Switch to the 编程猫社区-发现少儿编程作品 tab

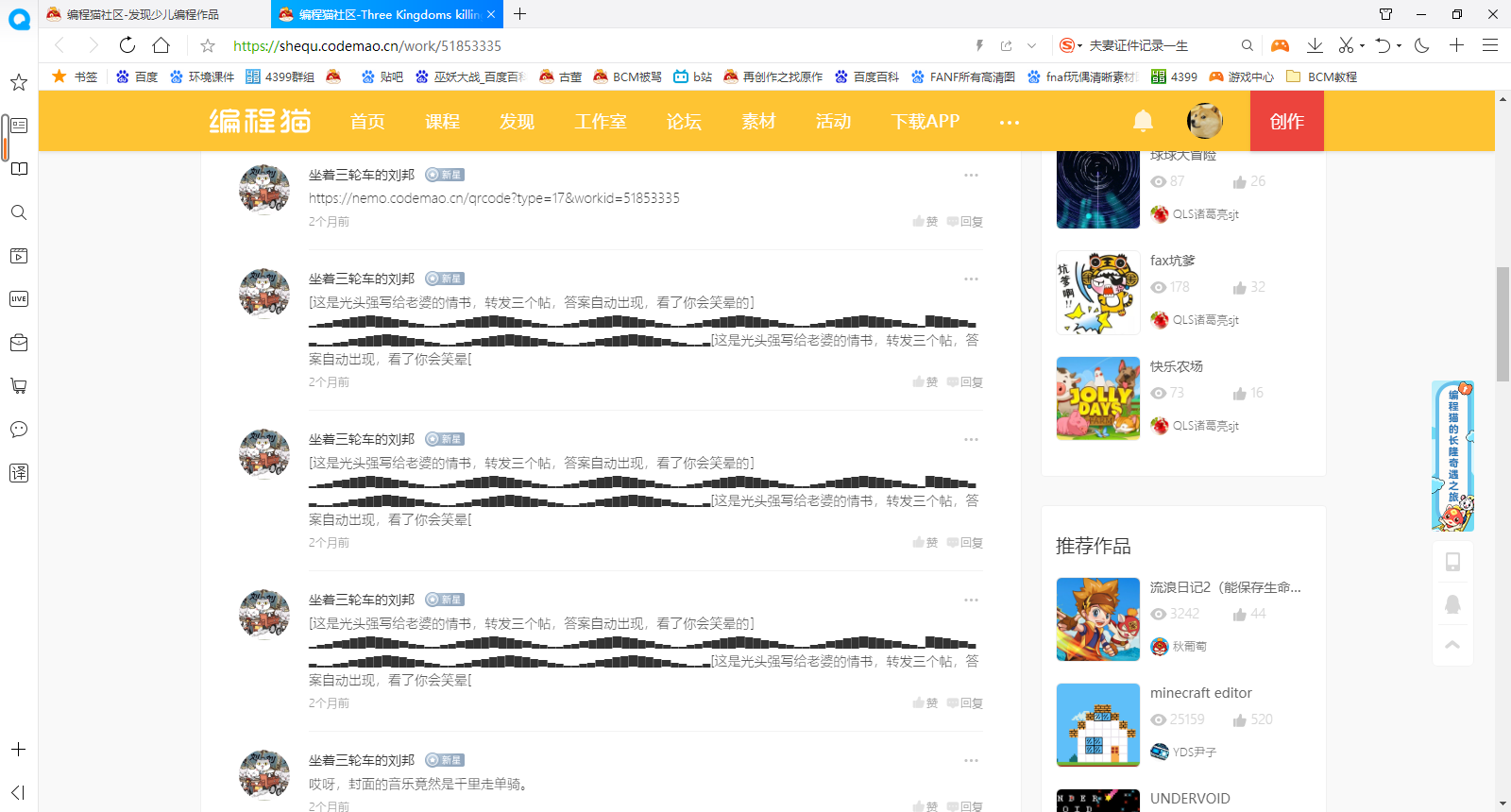(x=154, y=14)
